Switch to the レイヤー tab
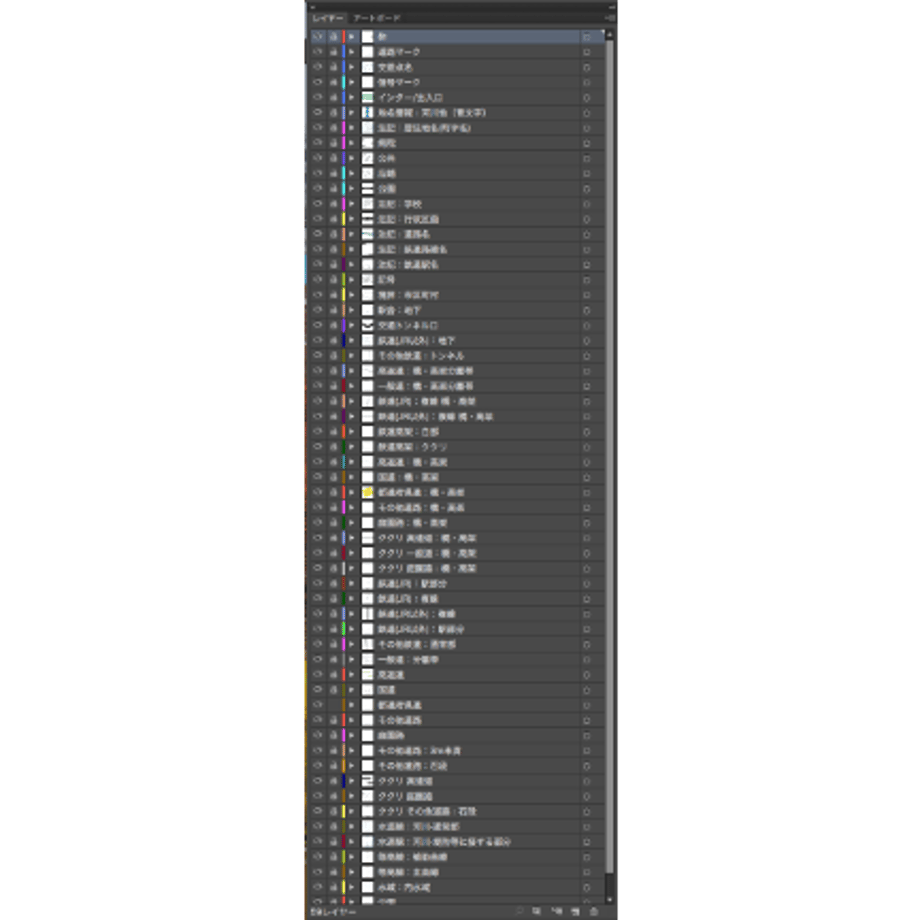This screenshot has height=920, width=920. pos(327,18)
